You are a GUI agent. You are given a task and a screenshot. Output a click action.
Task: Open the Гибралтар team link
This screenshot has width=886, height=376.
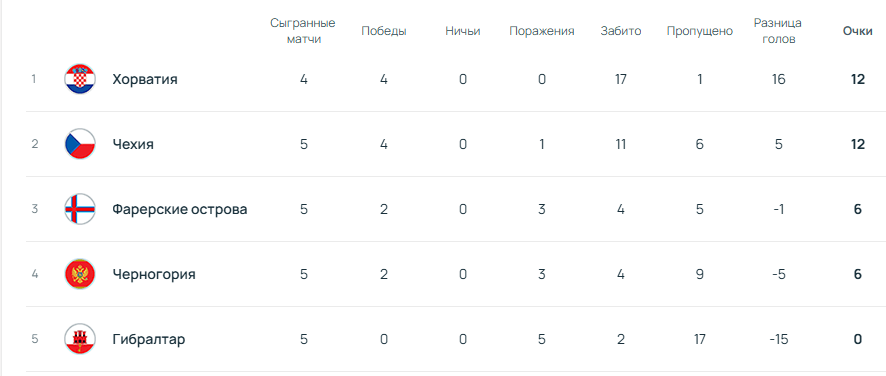tap(149, 339)
